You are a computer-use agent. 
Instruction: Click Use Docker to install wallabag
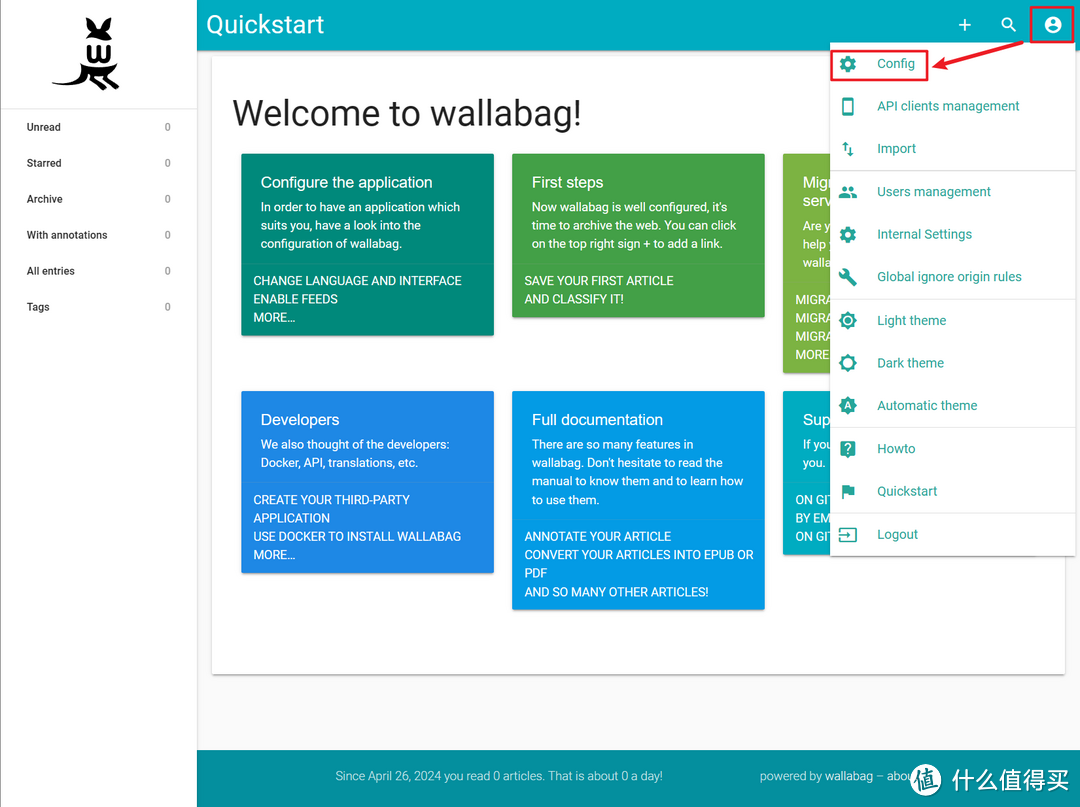tap(357, 537)
